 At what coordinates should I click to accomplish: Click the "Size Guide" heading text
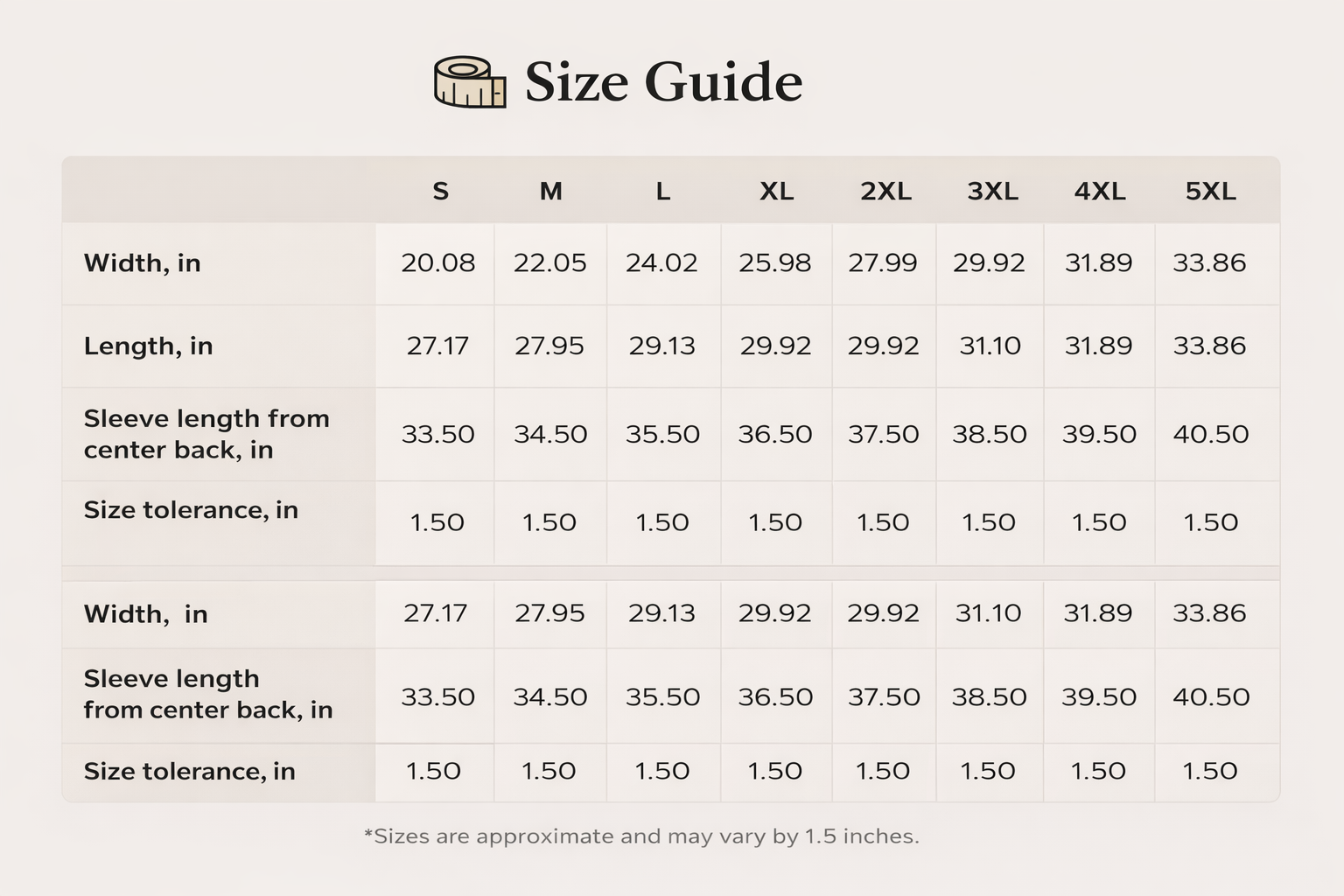tap(663, 82)
